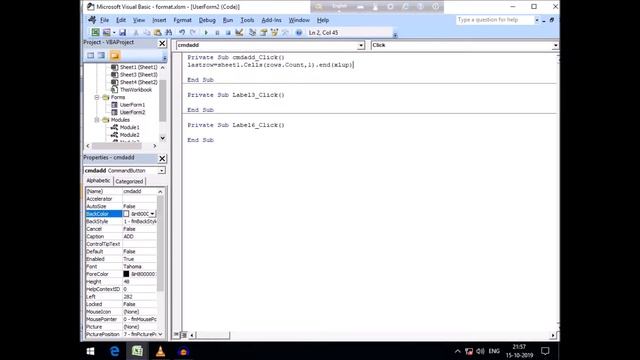This screenshot has height=360, width=640.
Task: Open the Add-Ins menu
Action: 271,20
